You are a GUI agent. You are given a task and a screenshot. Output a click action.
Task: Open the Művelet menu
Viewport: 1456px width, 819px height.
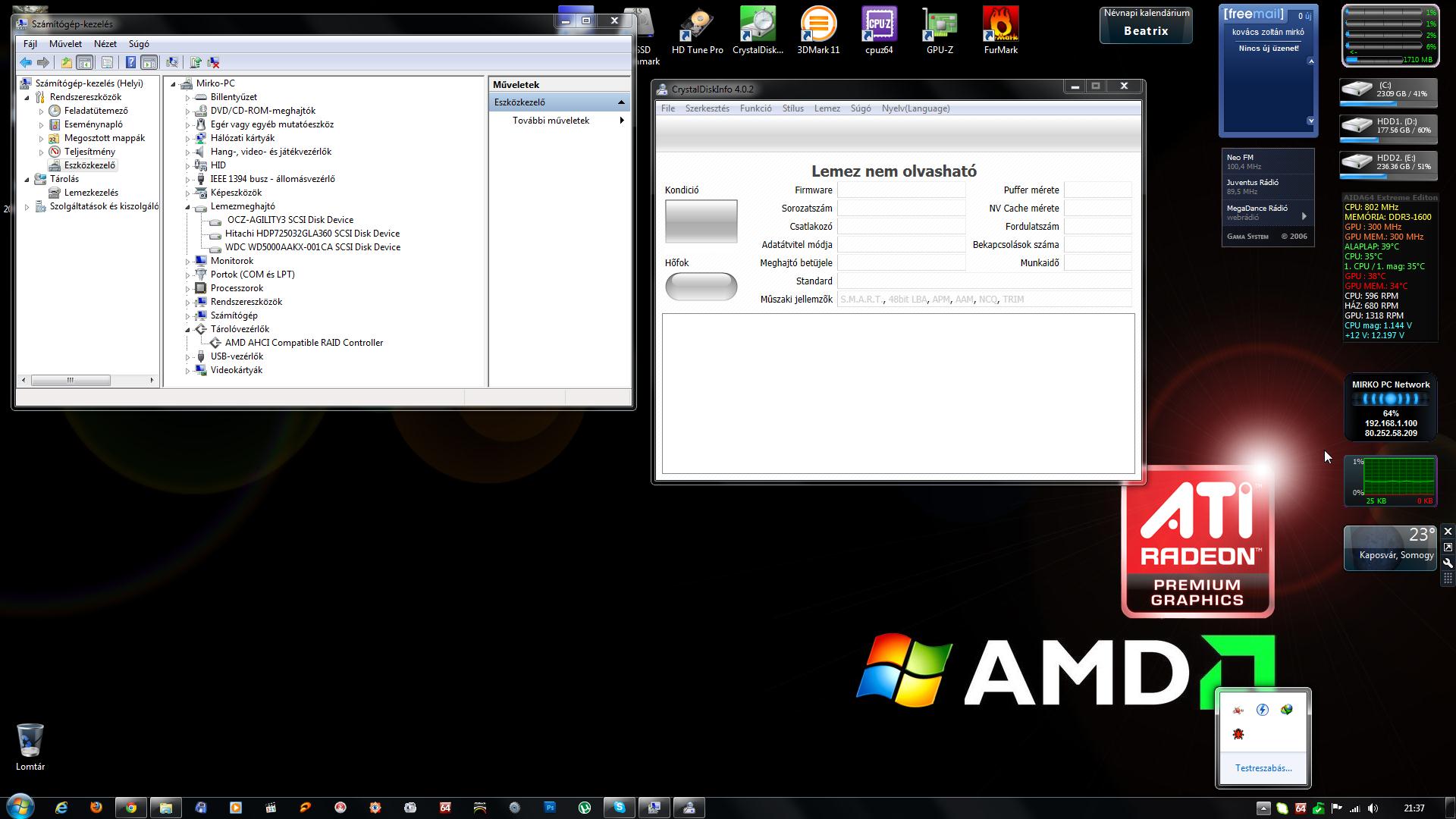tap(65, 44)
